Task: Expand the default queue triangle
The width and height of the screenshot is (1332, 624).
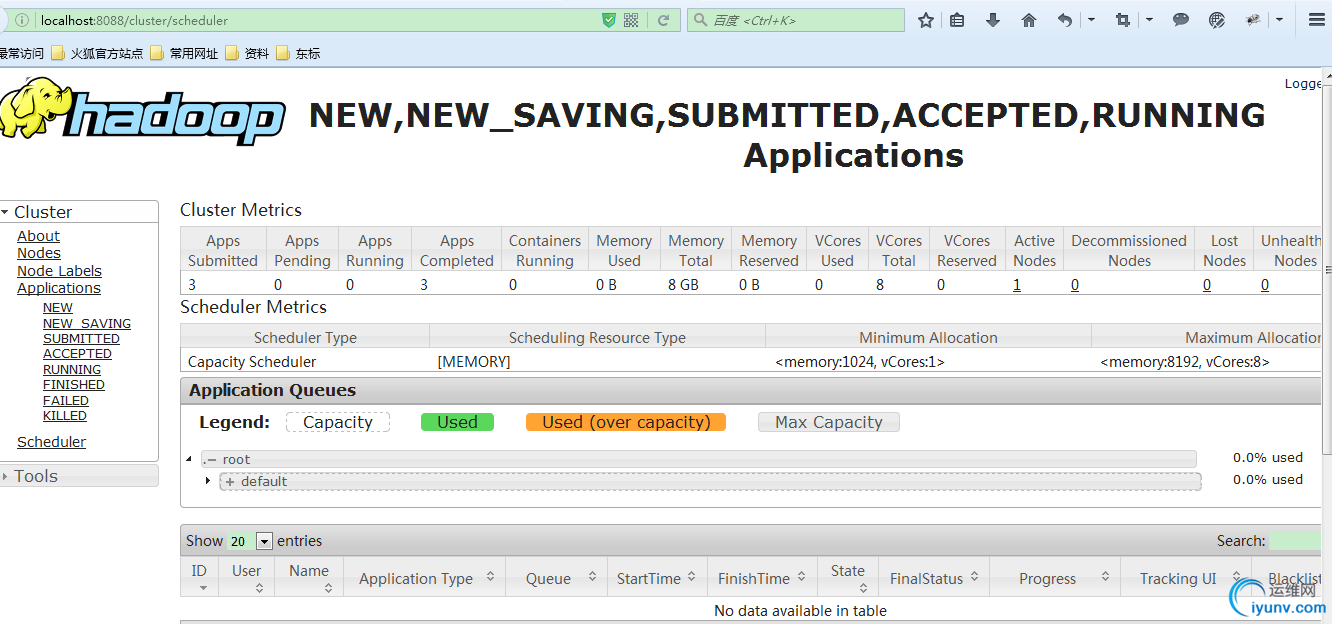Action: 208,481
